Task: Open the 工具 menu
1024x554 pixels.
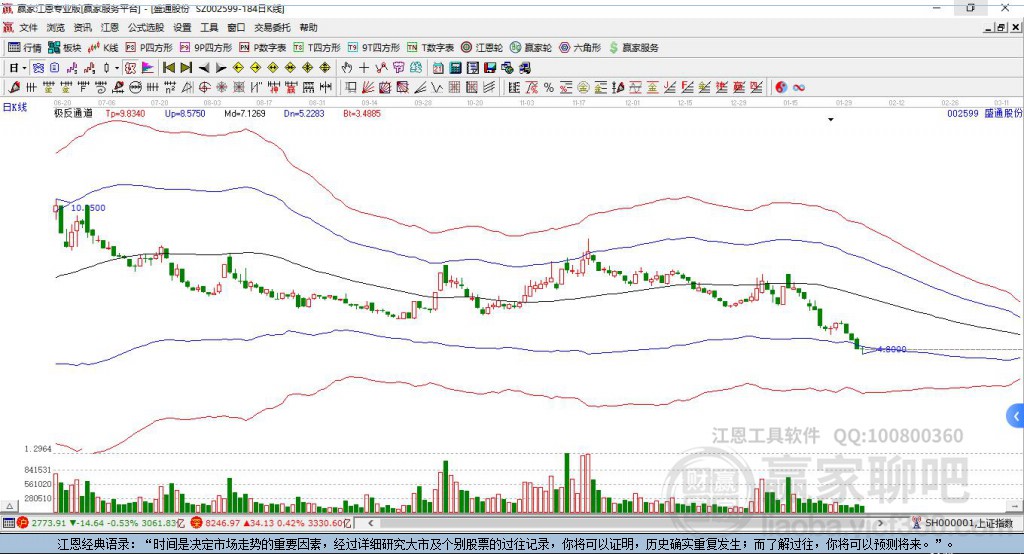Action: 209,27
